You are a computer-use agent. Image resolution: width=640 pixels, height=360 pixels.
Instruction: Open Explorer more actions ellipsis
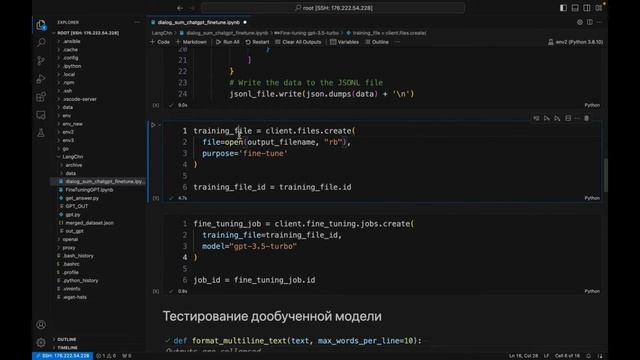coord(137,22)
